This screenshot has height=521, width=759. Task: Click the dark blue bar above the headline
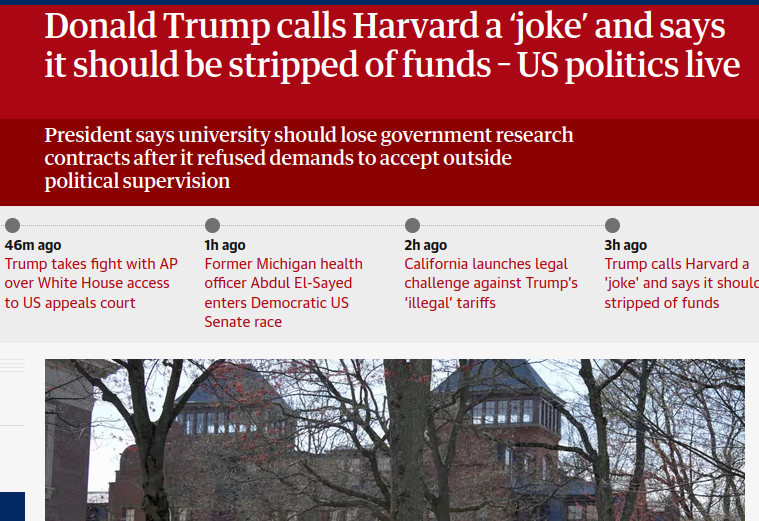pos(380,2)
